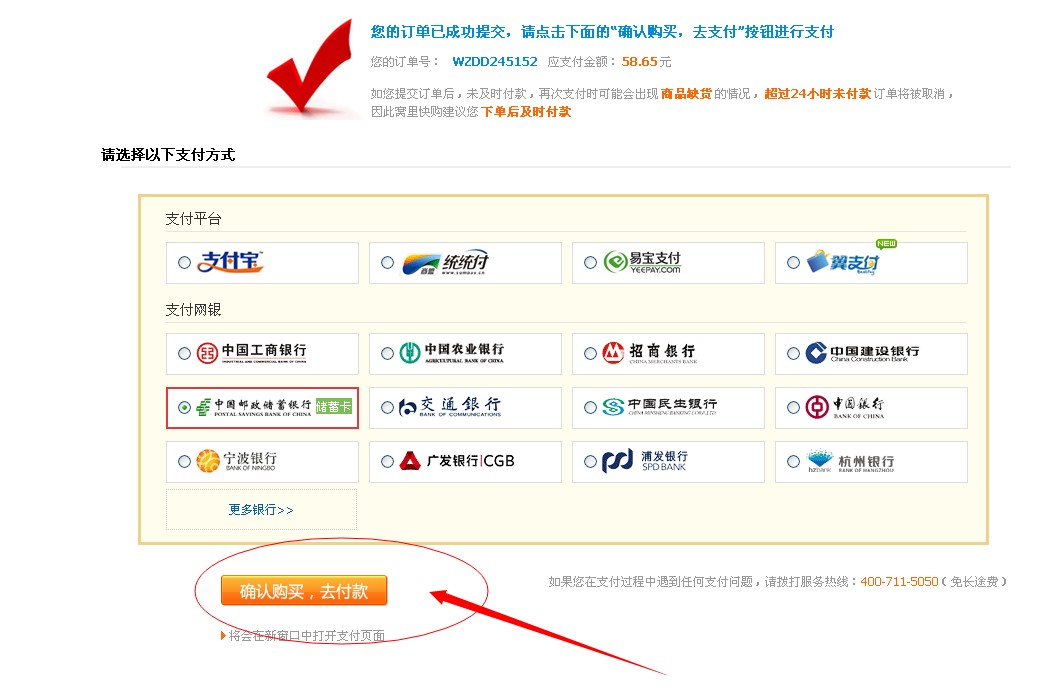Click the 统统付 payment logo
1062x688 pixels.
pyautogui.click(x=445, y=263)
